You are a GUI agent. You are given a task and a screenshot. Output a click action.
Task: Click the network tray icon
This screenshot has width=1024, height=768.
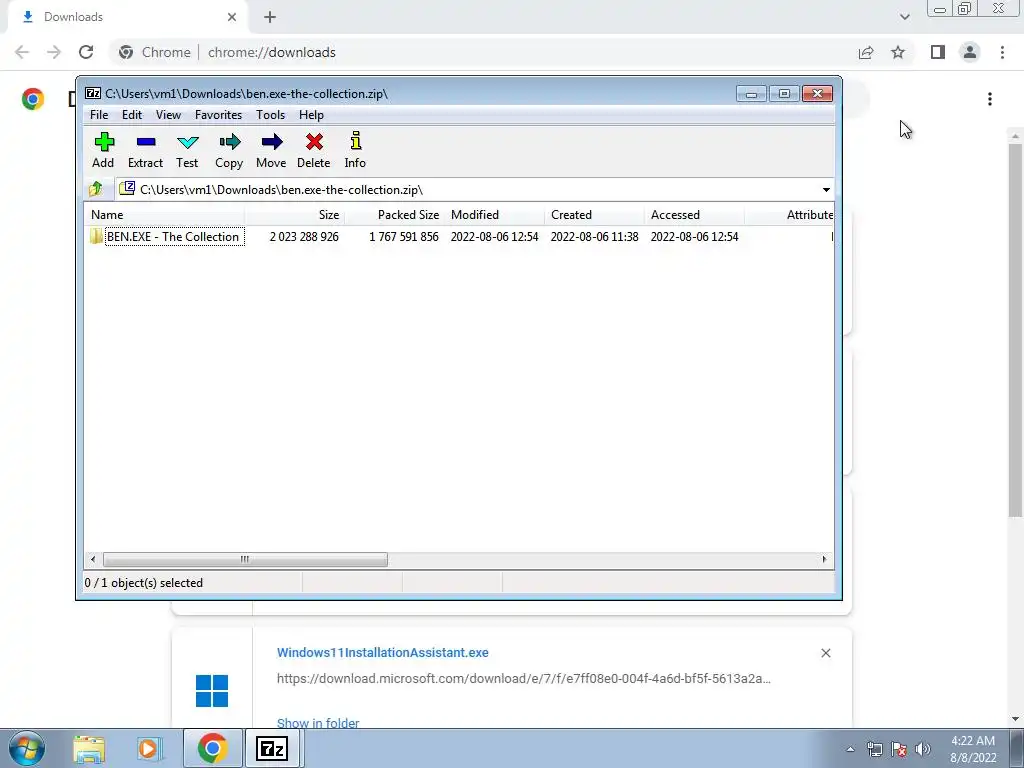pos(874,749)
